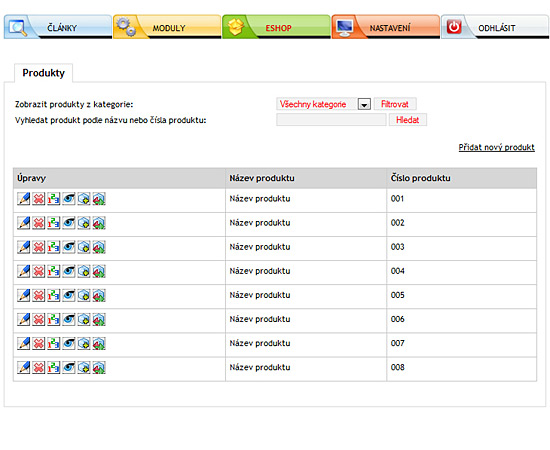Toggle visibility eye icon for product 004
Screen dimensions: 550x450
(69, 271)
